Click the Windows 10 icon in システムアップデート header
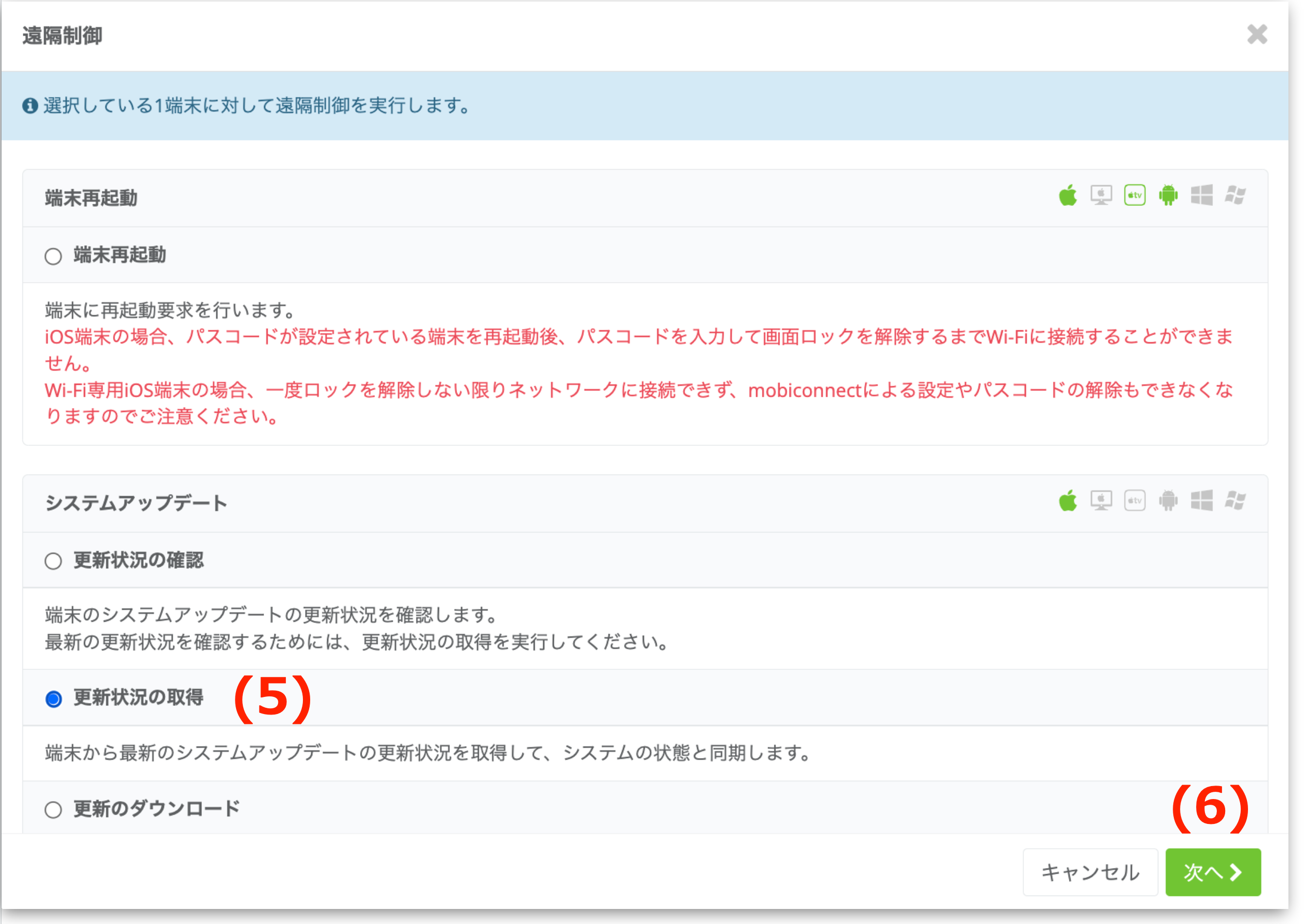The width and height of the screenshot is (1304, 924). click(1201, 501)
